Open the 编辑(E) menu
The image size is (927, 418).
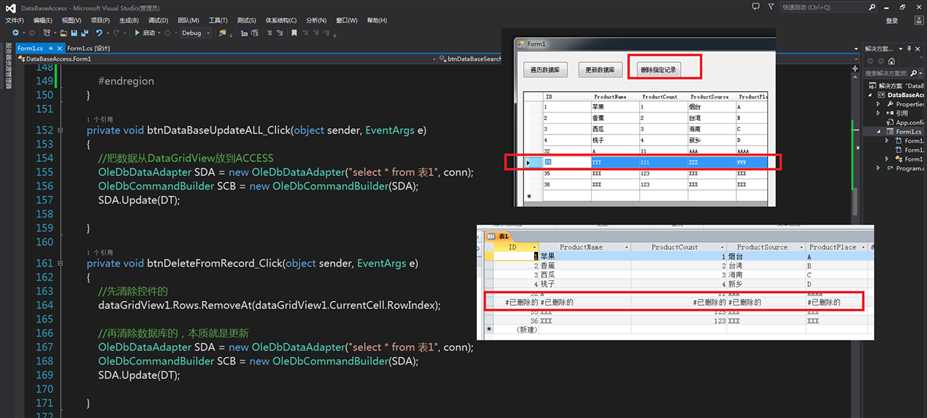tap(43, 20)
